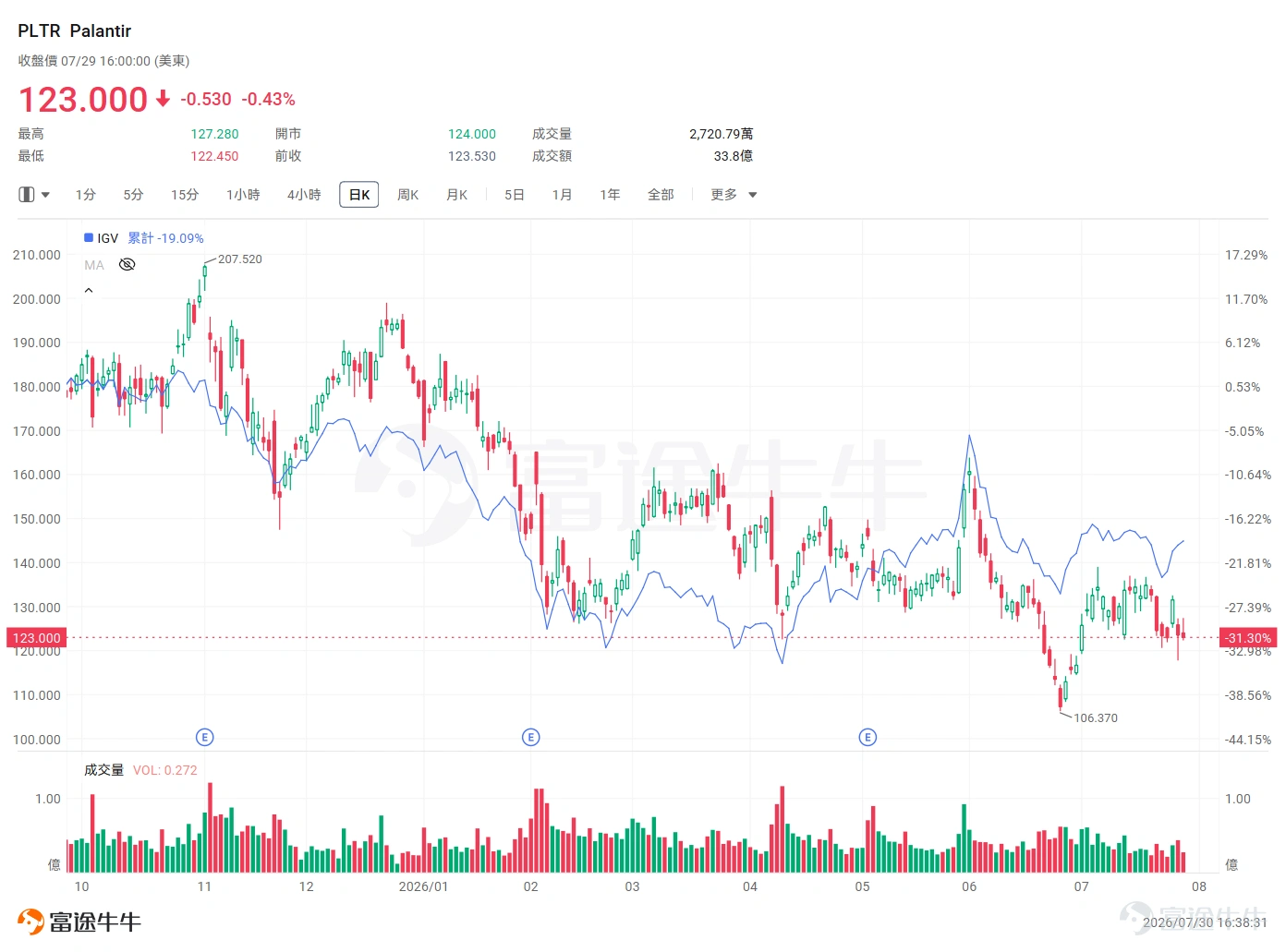Image resolution: width=1286 pixels, height=952 pixels.
Task: Open the November earnings E marker
Action: (x=205, y=737)
